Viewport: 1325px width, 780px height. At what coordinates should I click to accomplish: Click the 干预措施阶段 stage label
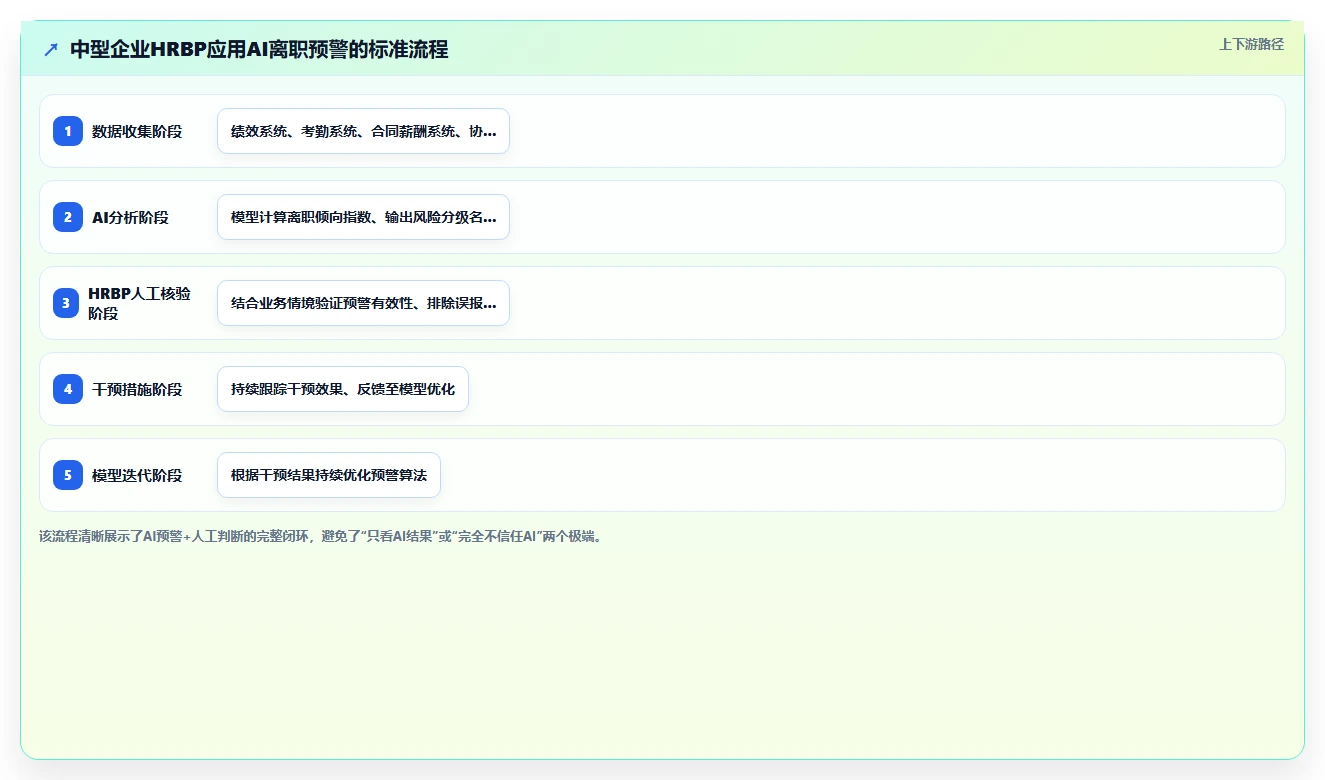tap(137, 389)
